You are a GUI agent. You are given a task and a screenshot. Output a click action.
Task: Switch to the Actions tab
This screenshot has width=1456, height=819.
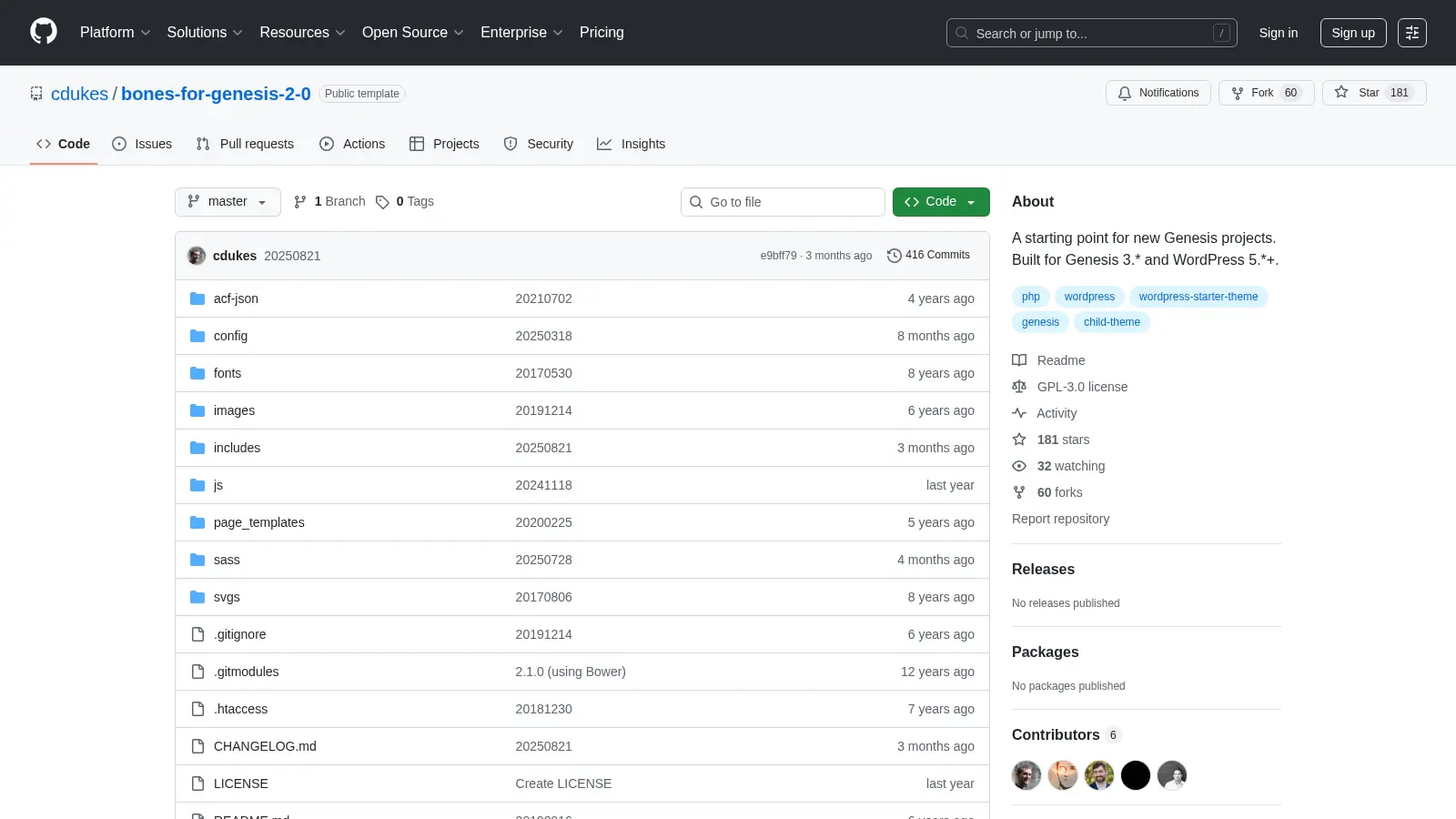click(x=352, y=144)
